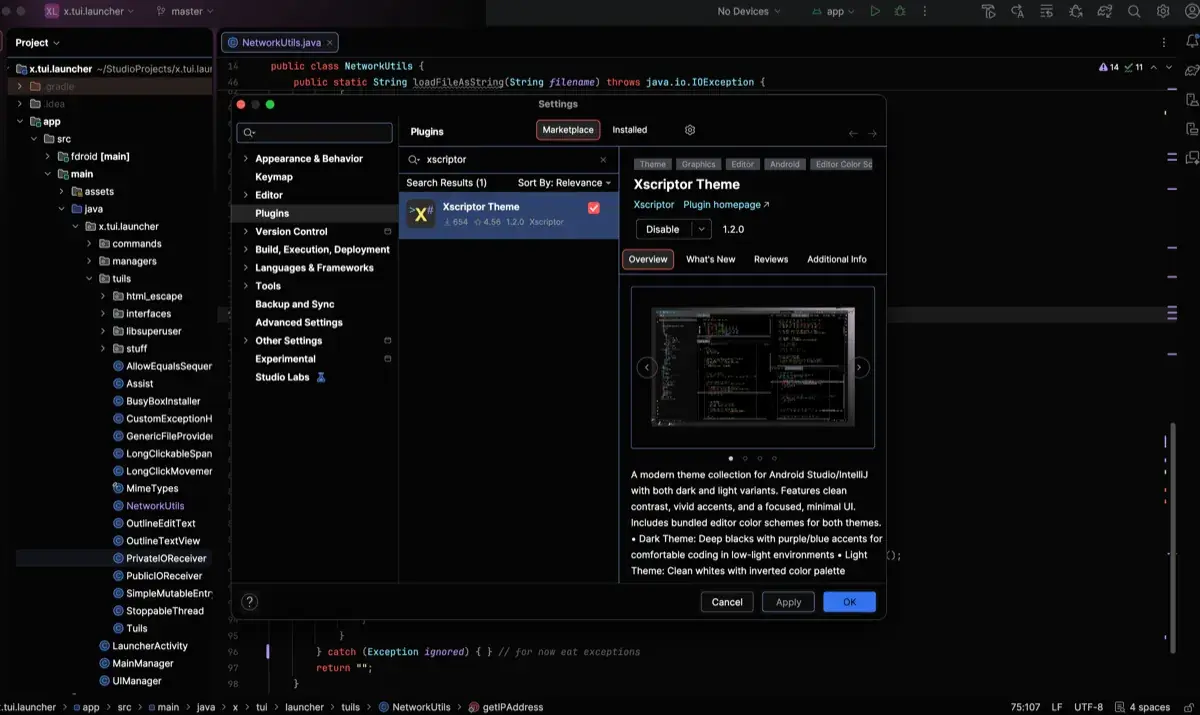Uncheck the Xscriptor Theme enabled checkbox
This screenshot has width=1200, height=715.
click(594, 207)
